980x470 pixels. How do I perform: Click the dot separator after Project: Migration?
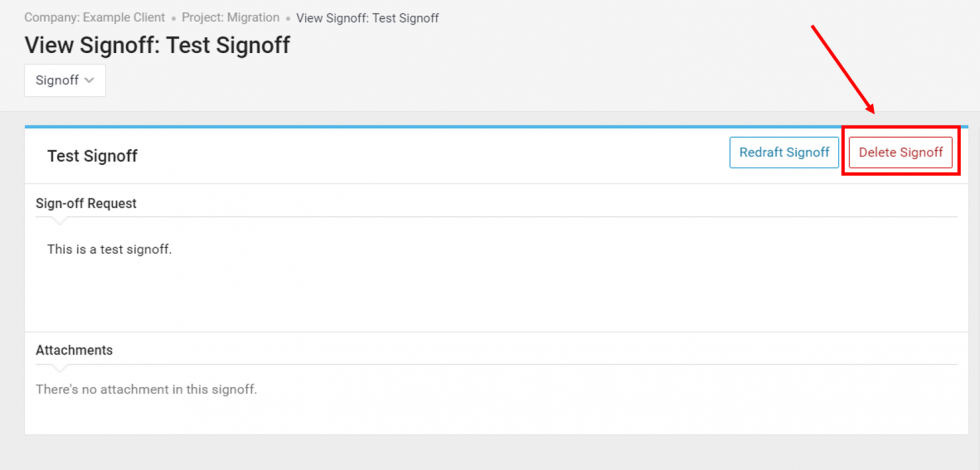click(288, 19)
